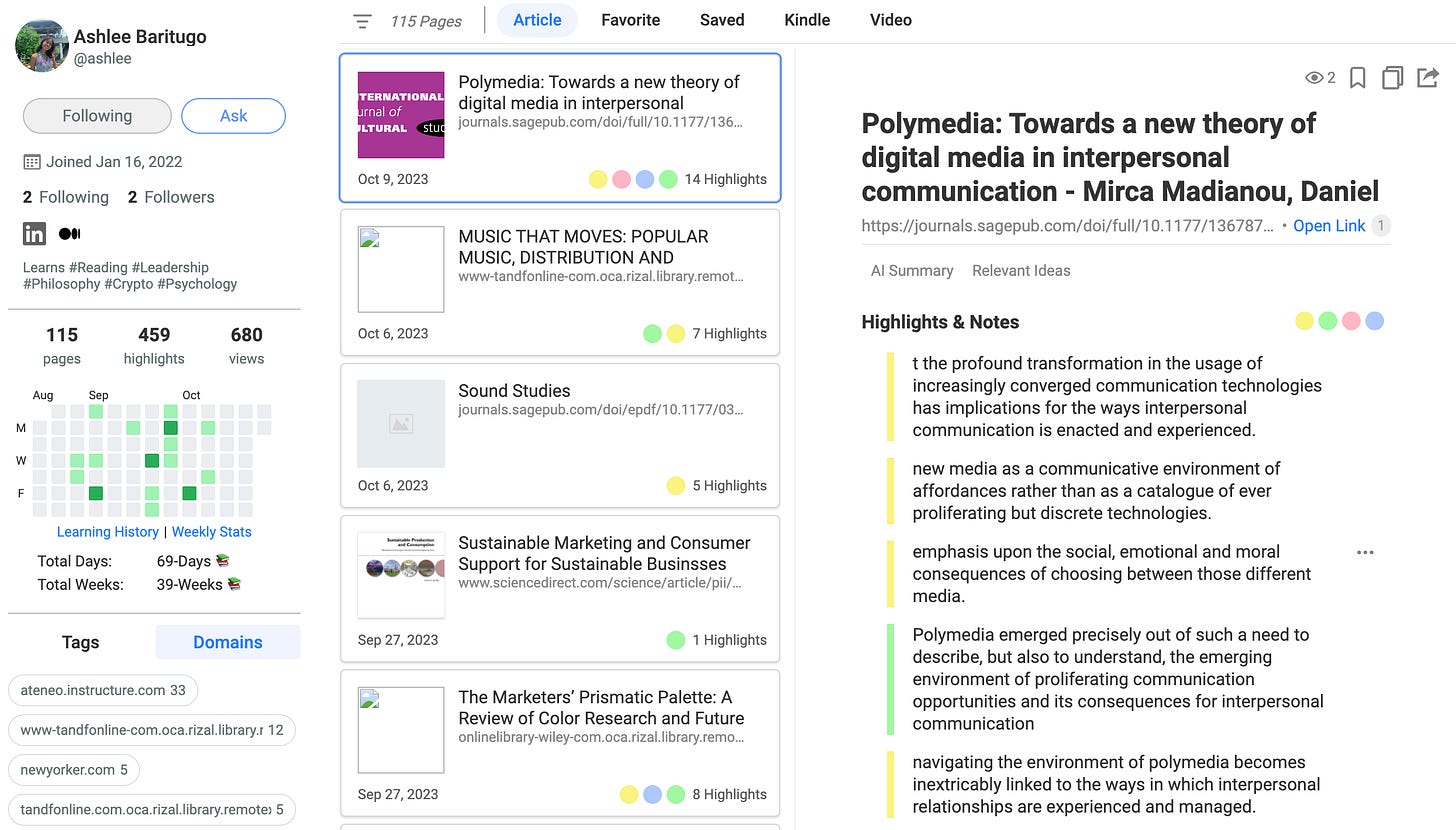Click the Following button
Screen dimensions: 1456x830
tap(97, 116)
